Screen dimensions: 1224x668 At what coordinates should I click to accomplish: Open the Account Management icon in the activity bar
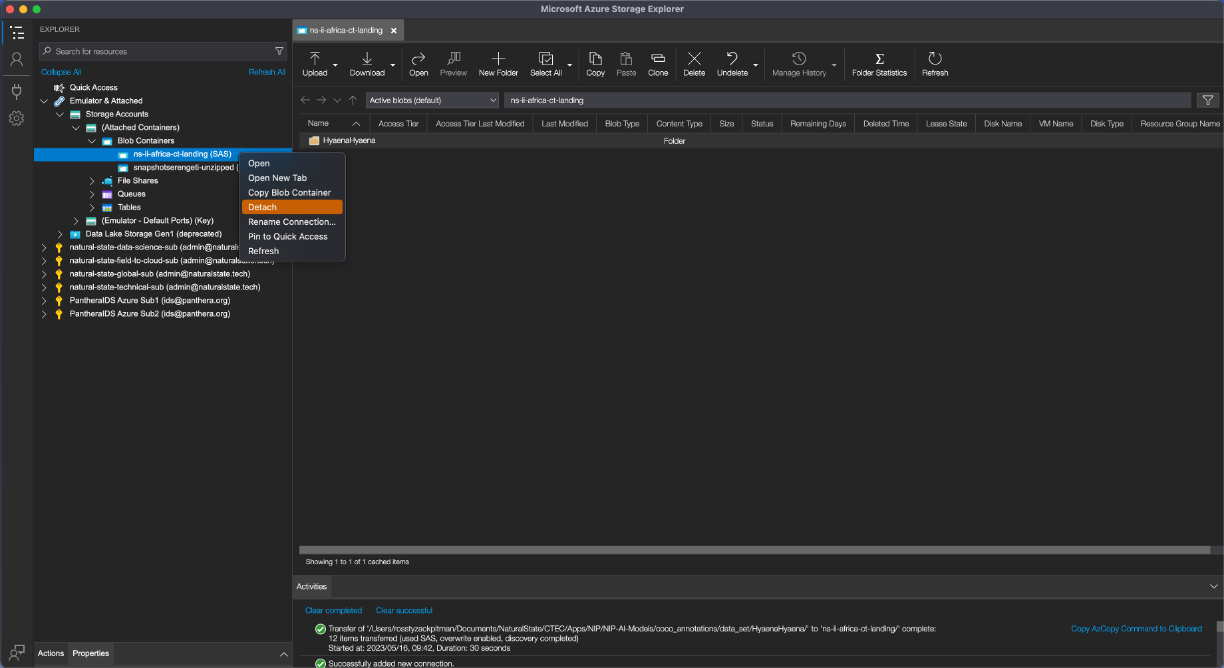coord(16,60)
